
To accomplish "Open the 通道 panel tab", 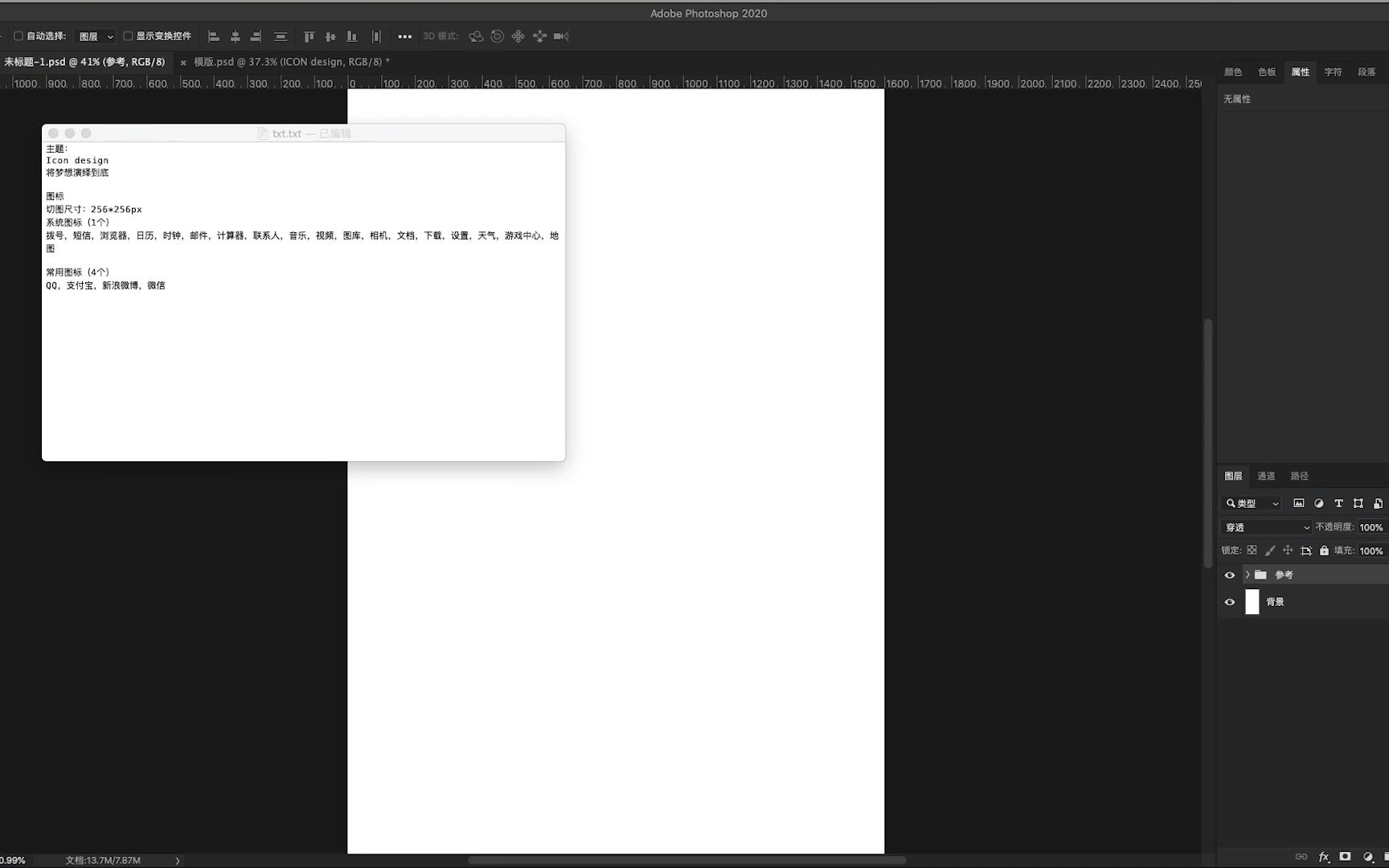I will click(x=1266, y=476).
